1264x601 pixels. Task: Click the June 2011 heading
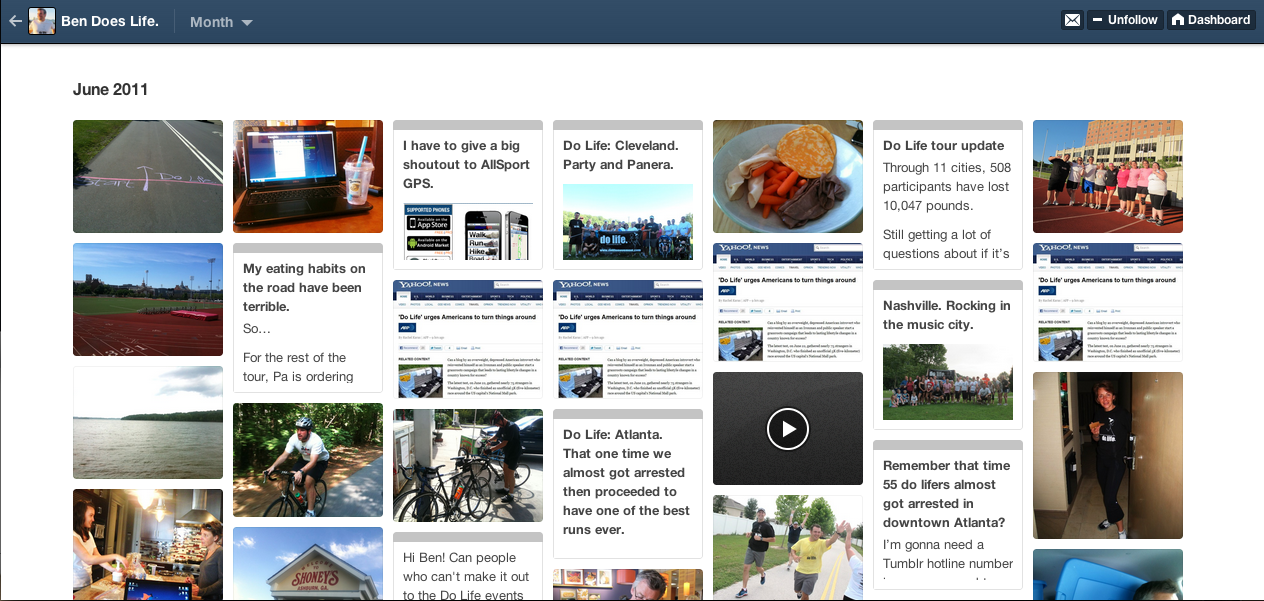[x=110, y=89]
